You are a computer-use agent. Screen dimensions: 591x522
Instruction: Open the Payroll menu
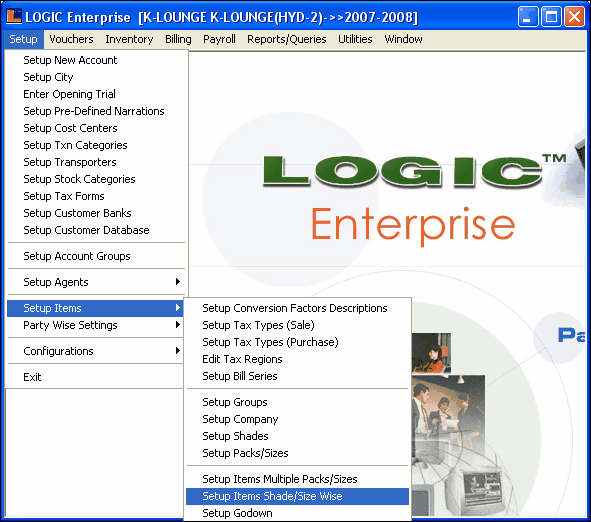click(219, 39)
